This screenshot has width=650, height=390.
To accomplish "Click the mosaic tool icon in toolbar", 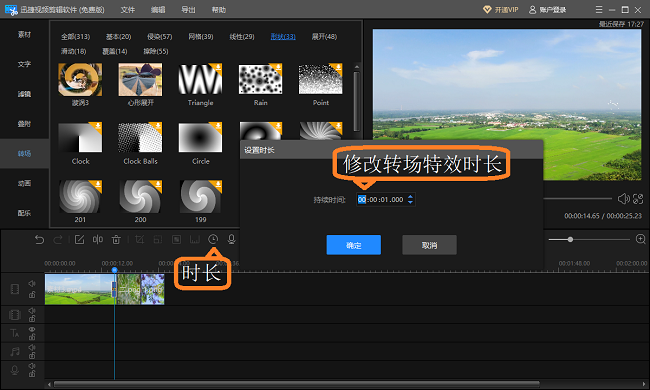I will pos(177,240).
